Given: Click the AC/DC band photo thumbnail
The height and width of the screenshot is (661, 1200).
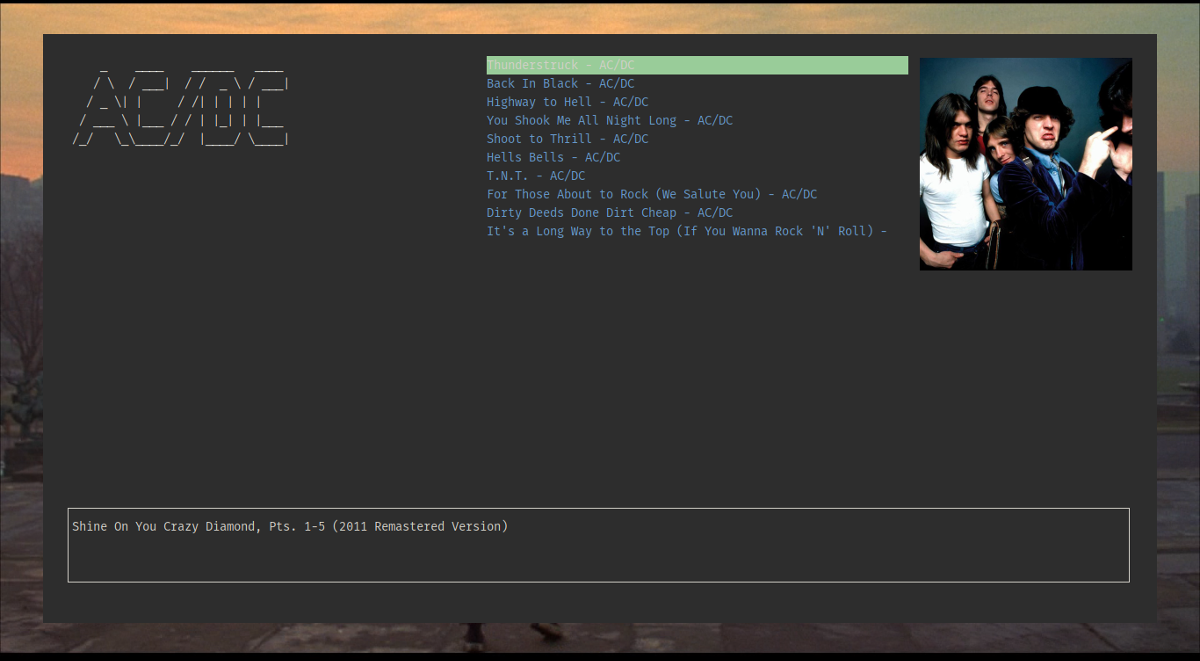Looking at the screenshot, I should [x=1025, y=163].
